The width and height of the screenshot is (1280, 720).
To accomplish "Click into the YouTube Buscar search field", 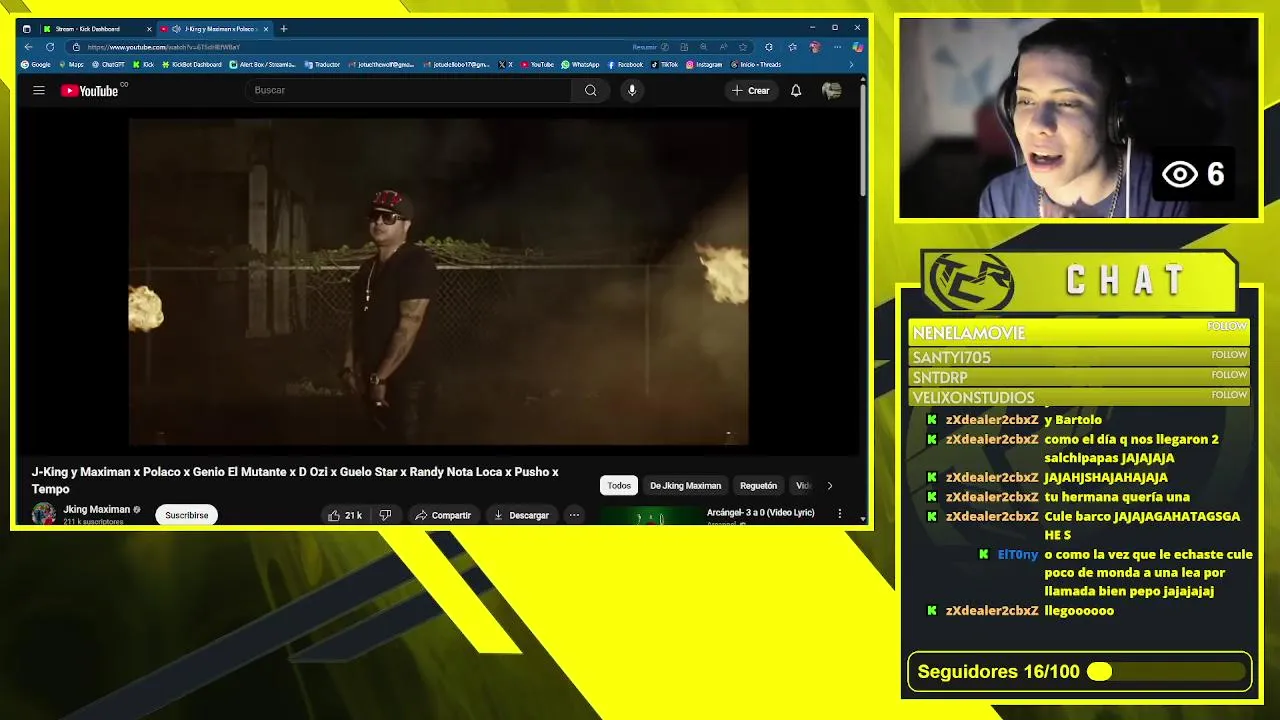I will tap(409, 90).
